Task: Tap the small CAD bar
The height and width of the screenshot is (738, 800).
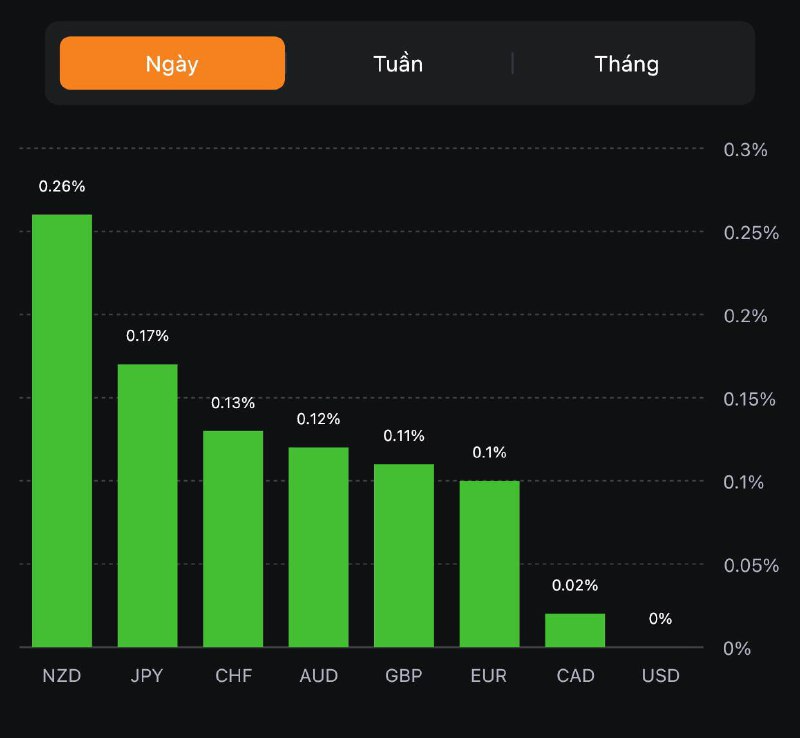Action: point(575,630)
